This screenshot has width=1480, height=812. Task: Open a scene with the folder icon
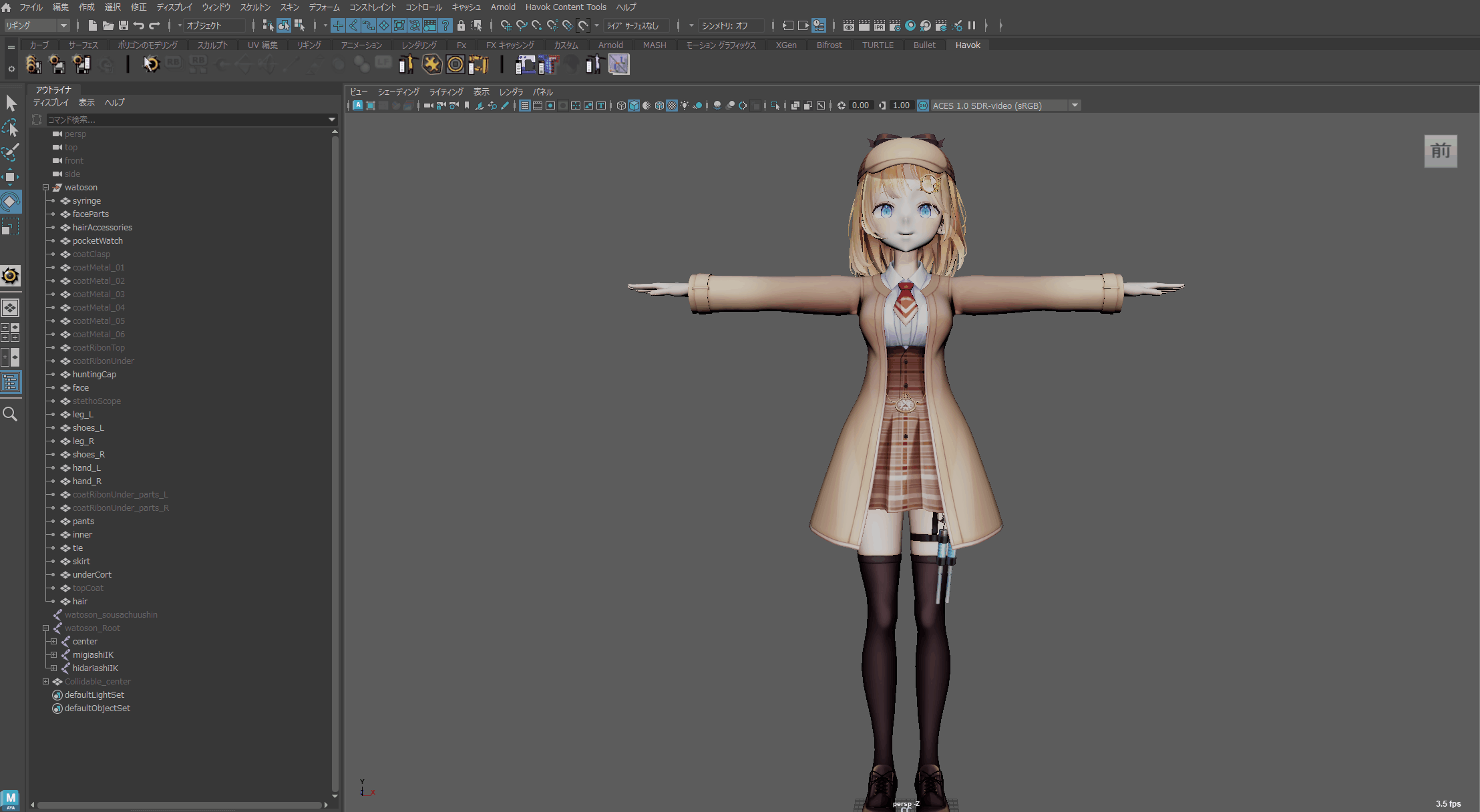point(108,25)
